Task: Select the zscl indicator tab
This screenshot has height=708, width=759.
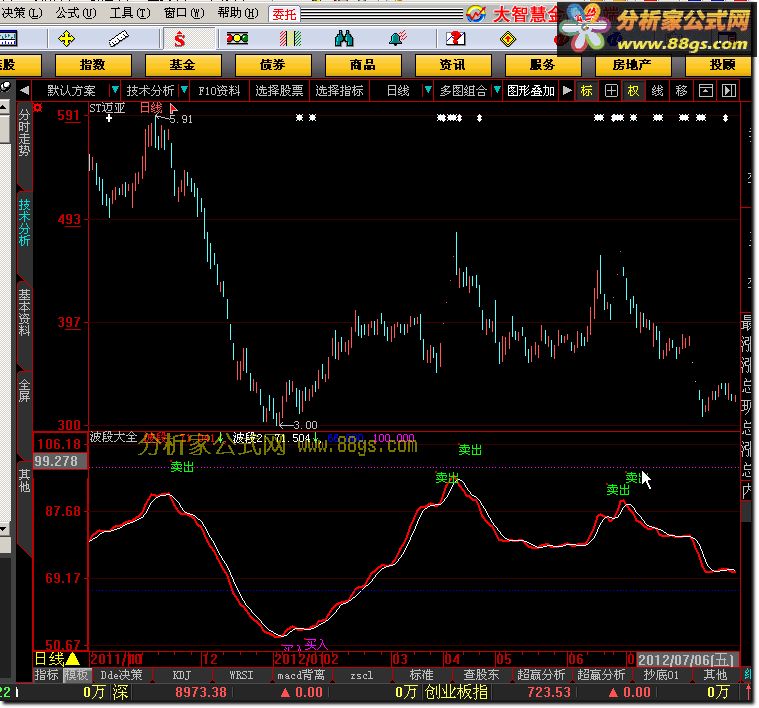Action: tap(362, 675)
